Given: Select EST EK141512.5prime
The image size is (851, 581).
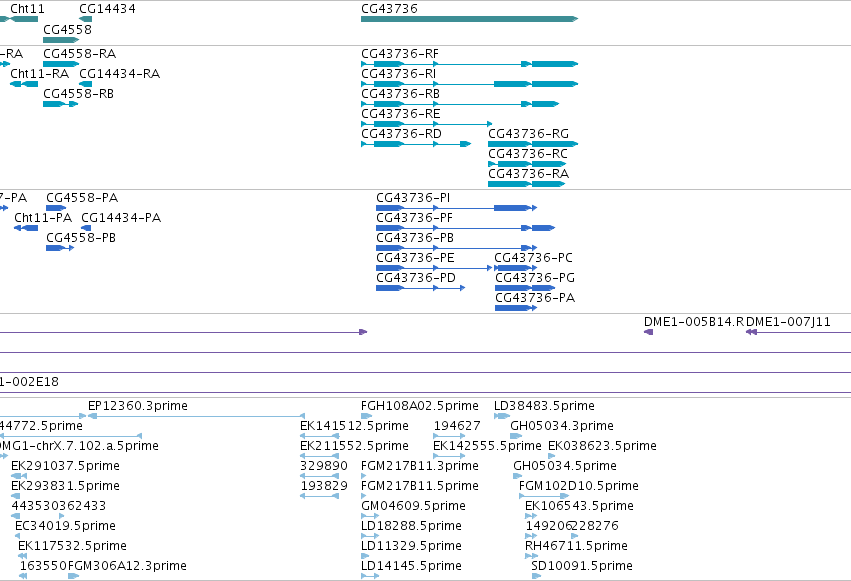Looking at the screenshot, I should tap(320, 437).
